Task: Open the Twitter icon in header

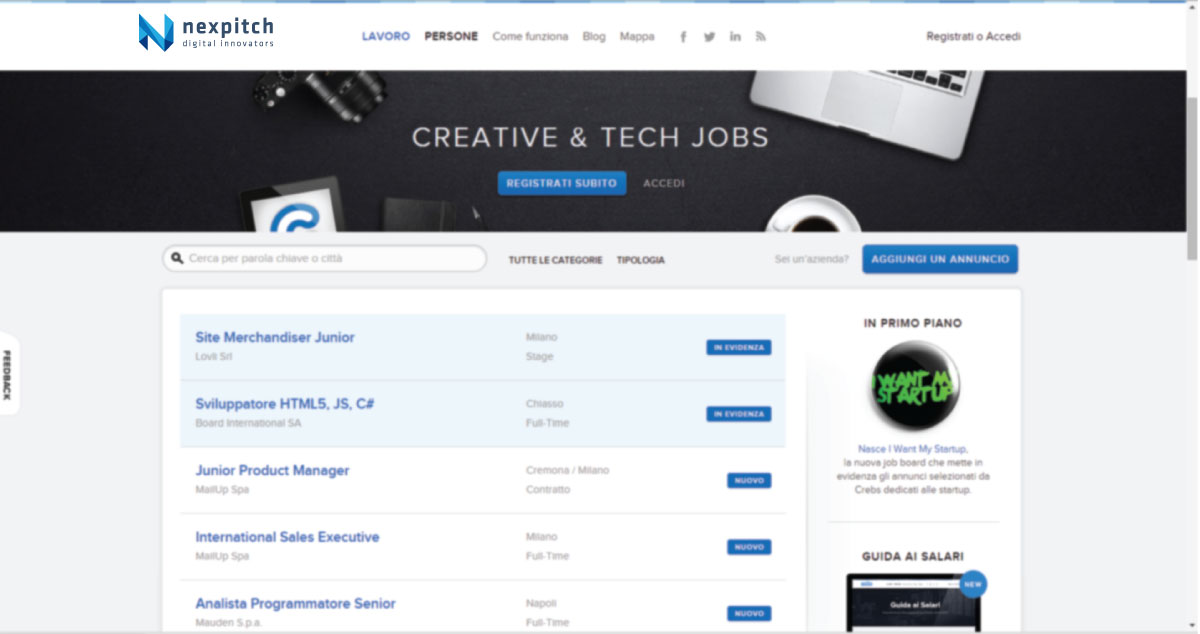Action: (709, 37)
